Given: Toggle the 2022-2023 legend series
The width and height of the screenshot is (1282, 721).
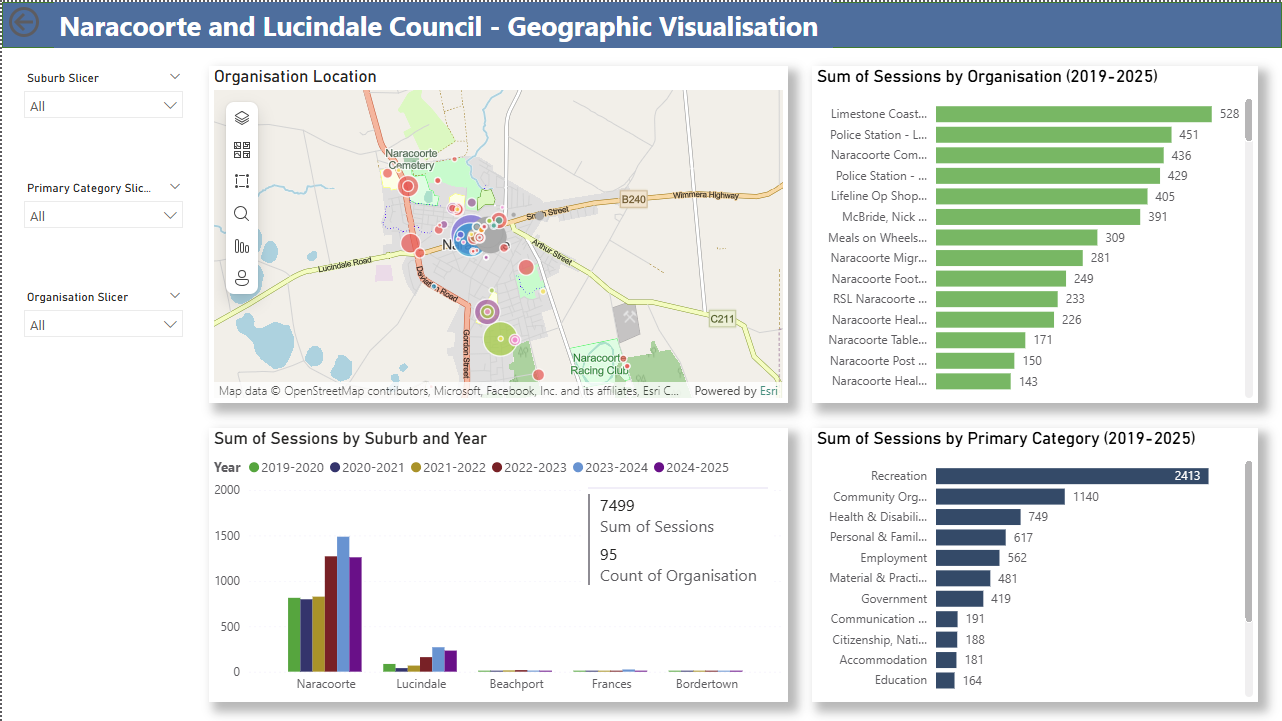Looking at the screenshot, I should pos(534,467).
